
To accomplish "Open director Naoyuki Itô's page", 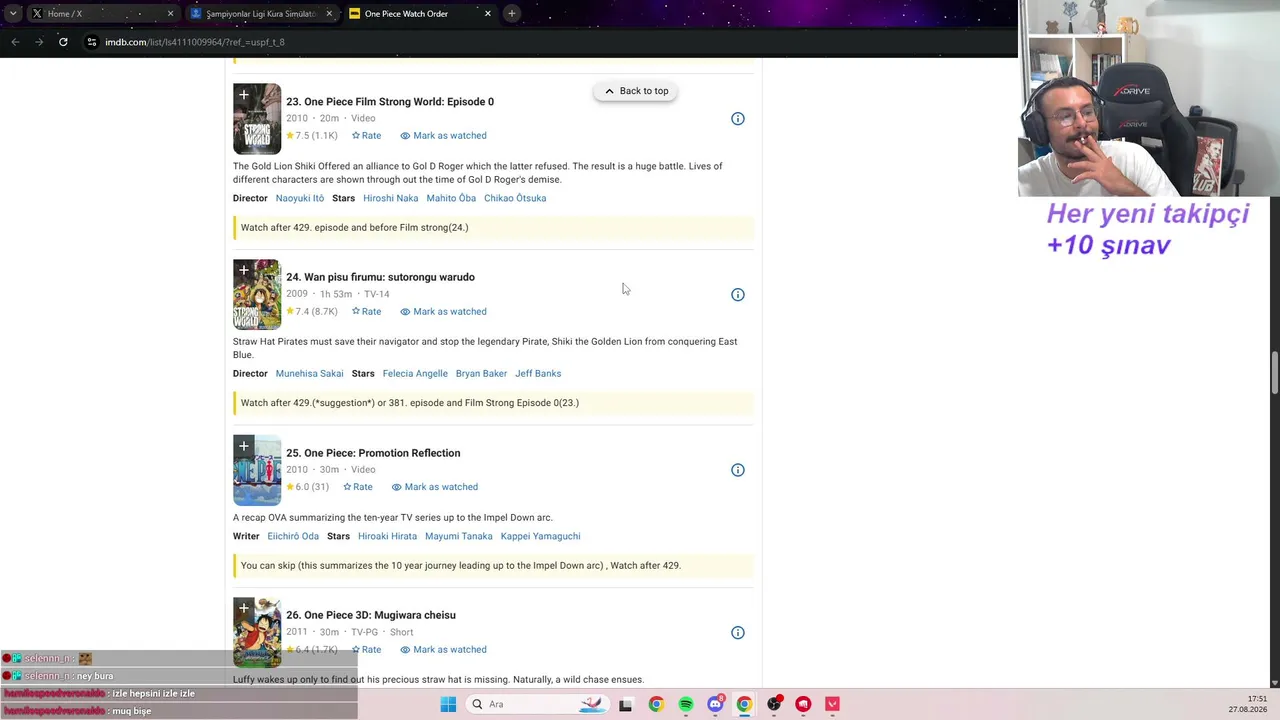I will click(x=300, y=198).
